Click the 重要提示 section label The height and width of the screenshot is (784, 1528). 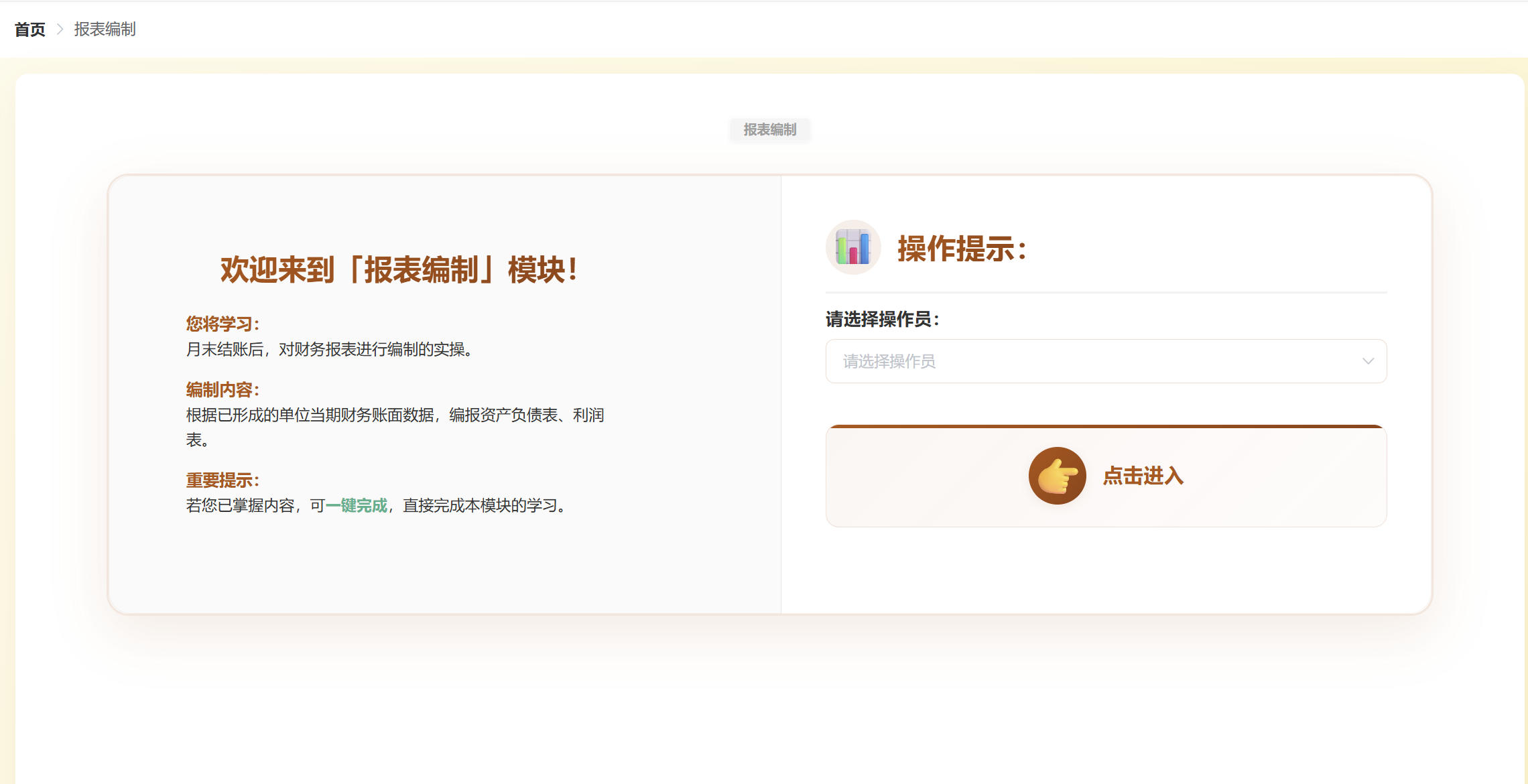coord(222,481)
